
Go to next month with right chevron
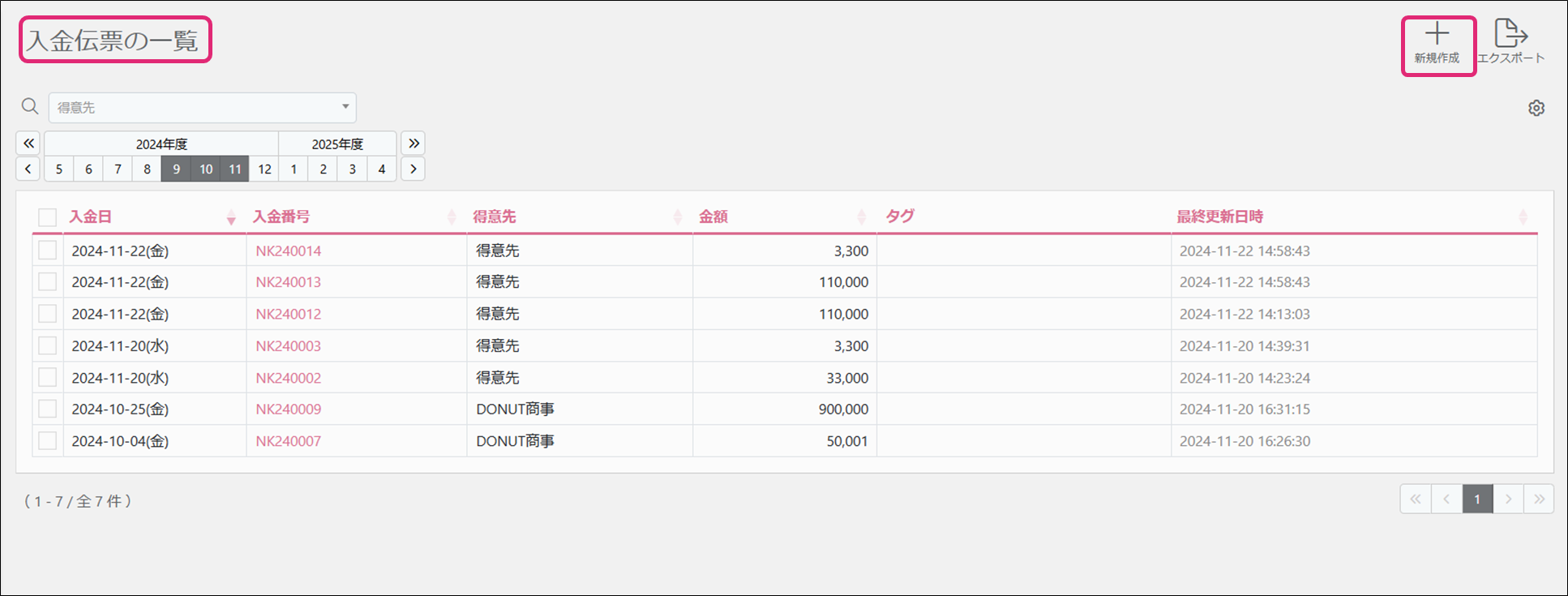pos(413,169)
